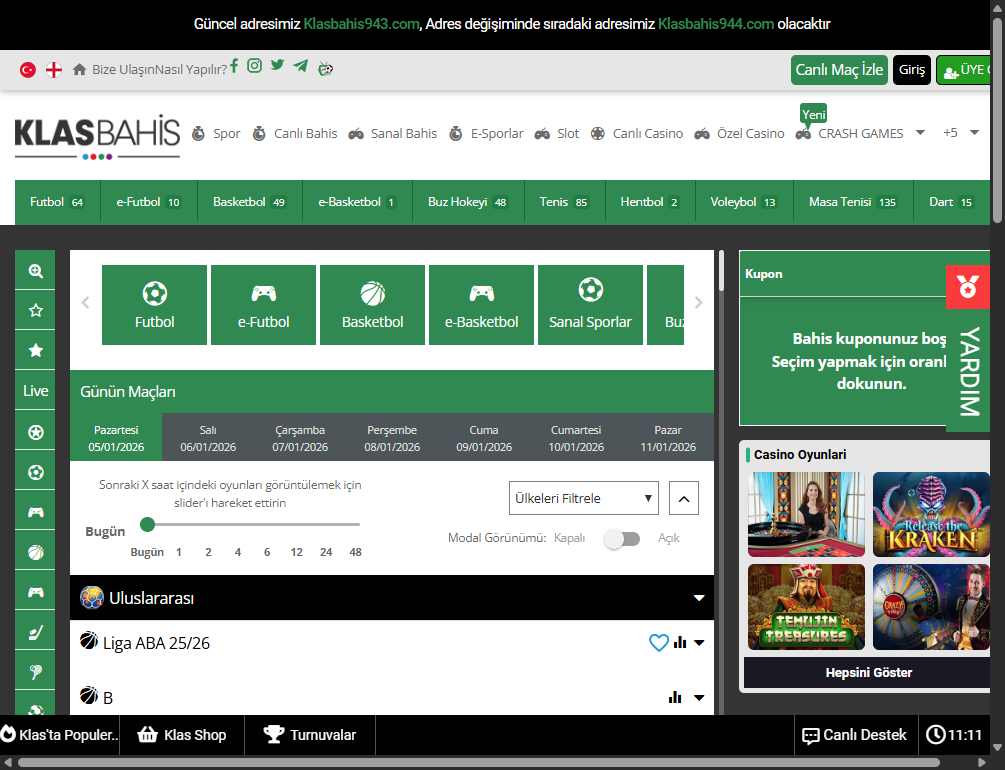Click the Instagram icon in the top bar
Image resolution: width=1005 pixels, height=770 pixels.
(255, 66)
